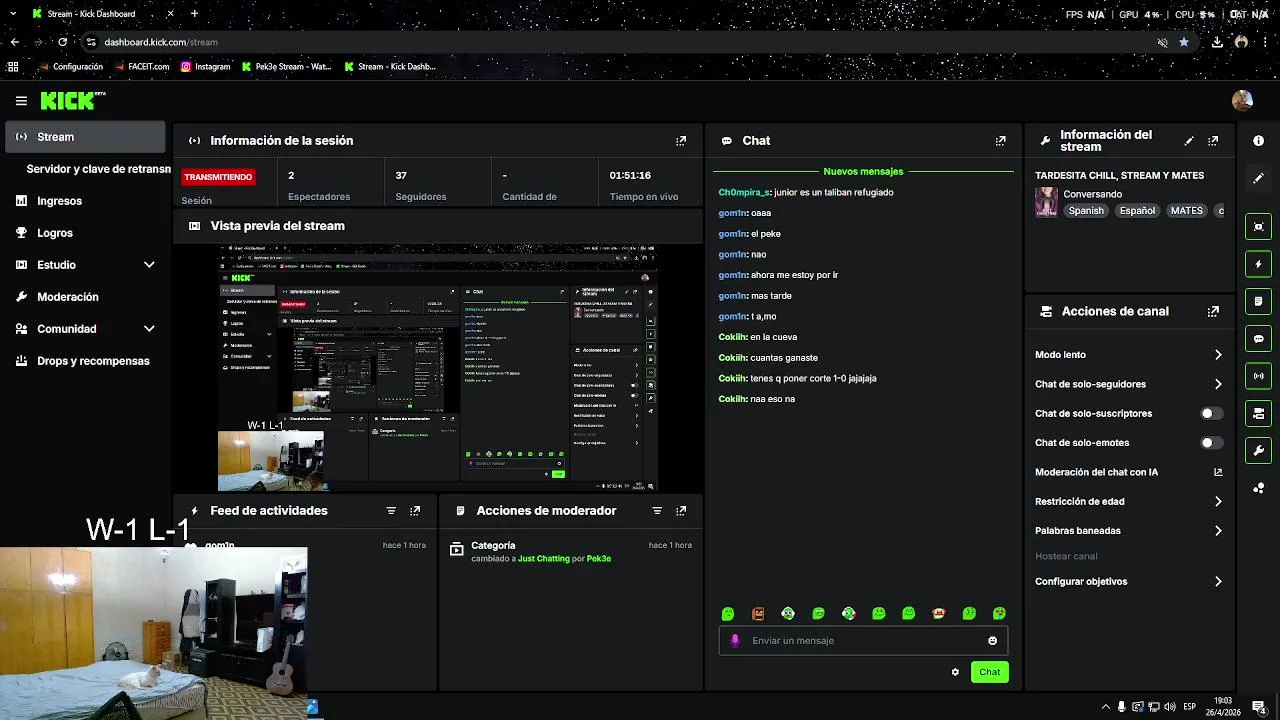The height and width of the screenshot is (720, 1280).
Task: Pop out the Información del stream panel
Action: click(1213, 141)
